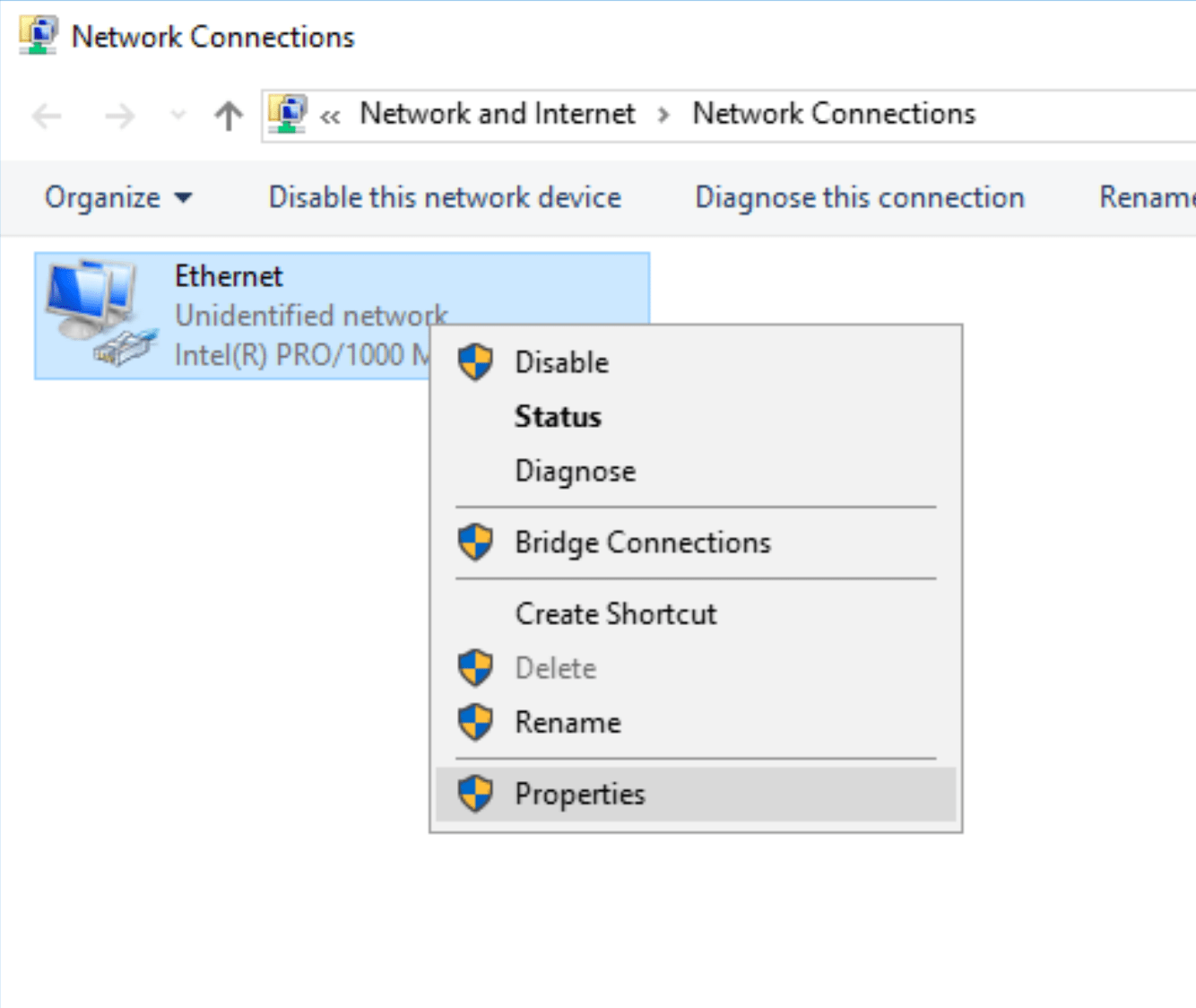Click the shield icon beside Rename
Image resolution: width=1196 pixels, height=1008 pixels.
tap(475, 722)
